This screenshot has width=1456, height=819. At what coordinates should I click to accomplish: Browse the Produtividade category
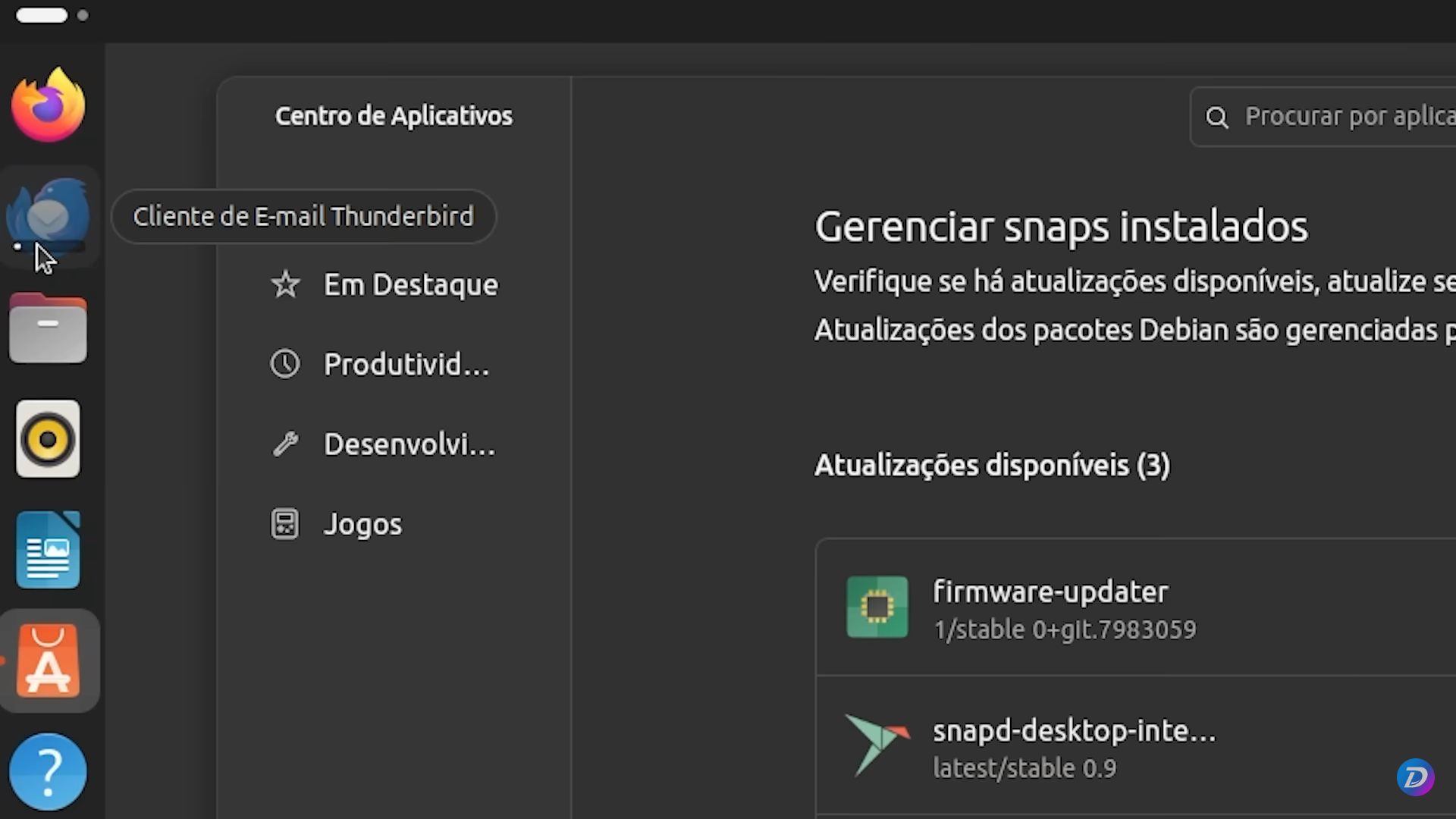406,364
